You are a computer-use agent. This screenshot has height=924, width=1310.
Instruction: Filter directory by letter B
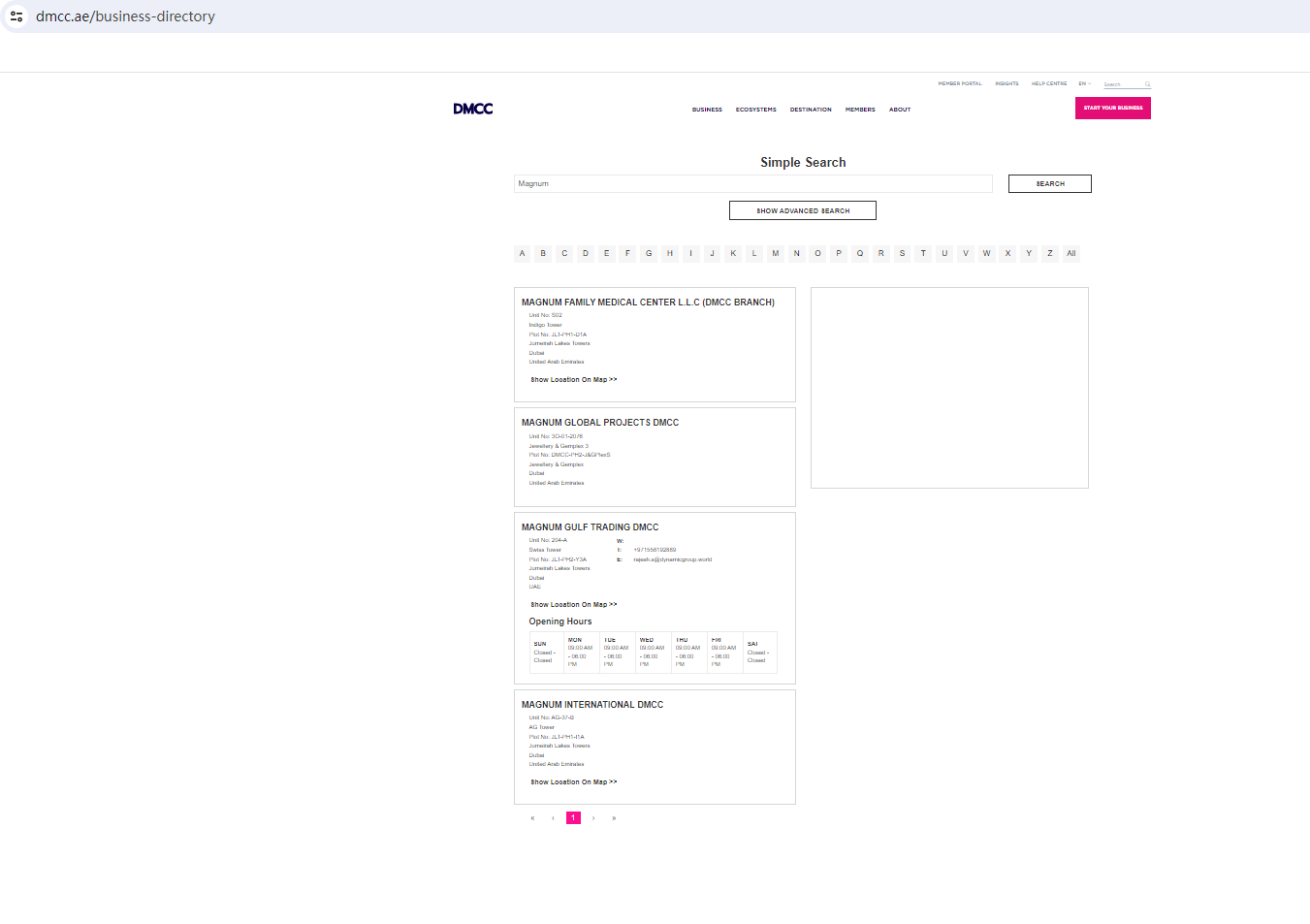click(x=543, y=254)
